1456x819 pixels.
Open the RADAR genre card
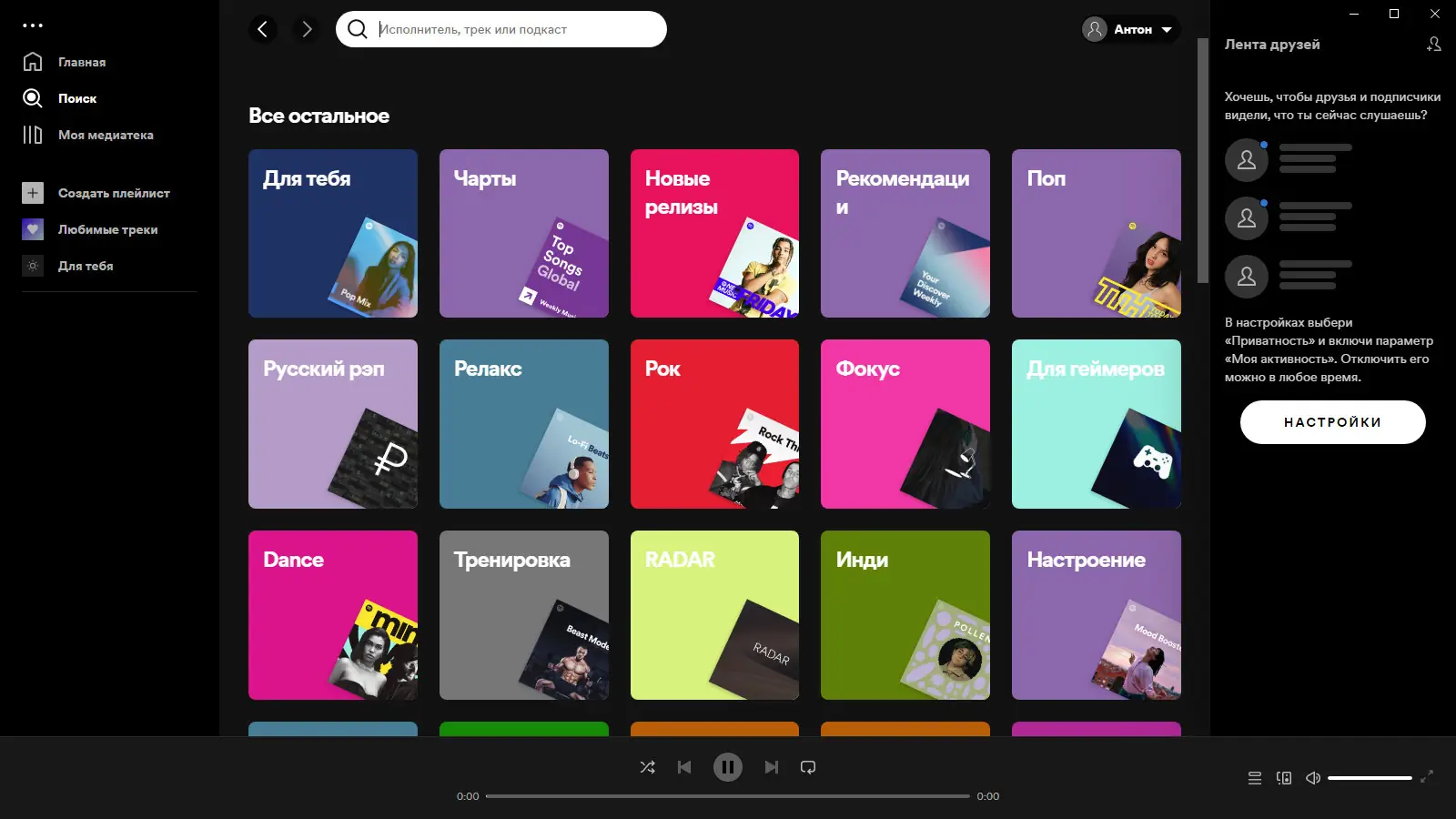pyautogui.click(x=714, y=615)
